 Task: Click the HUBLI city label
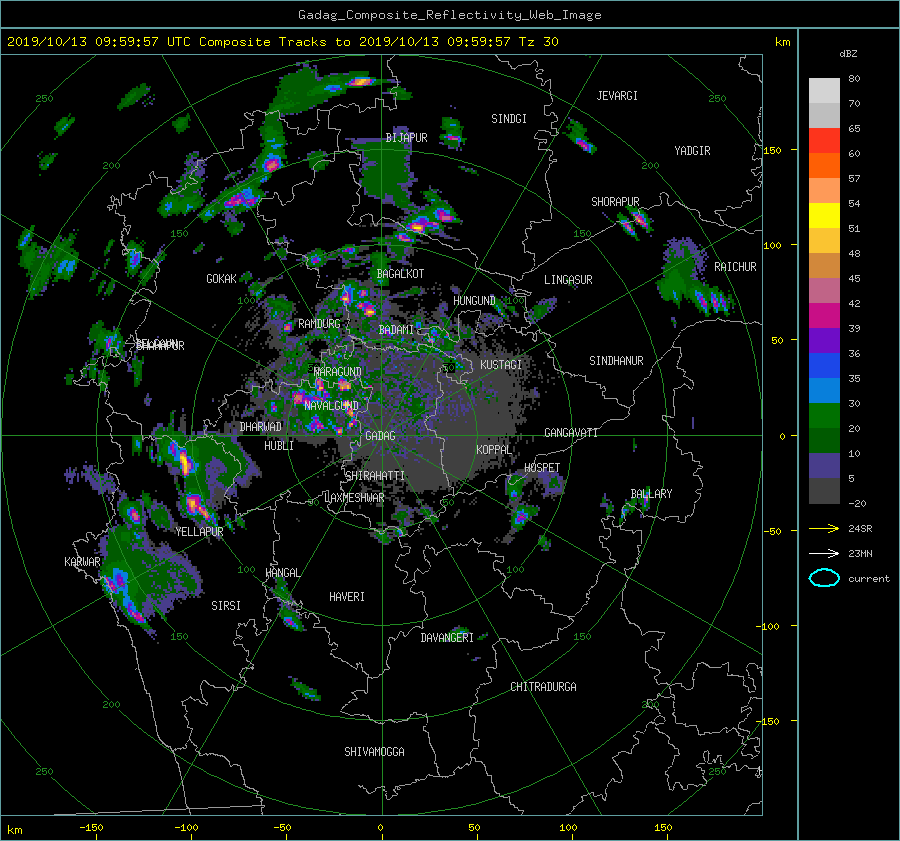(278, 445)
